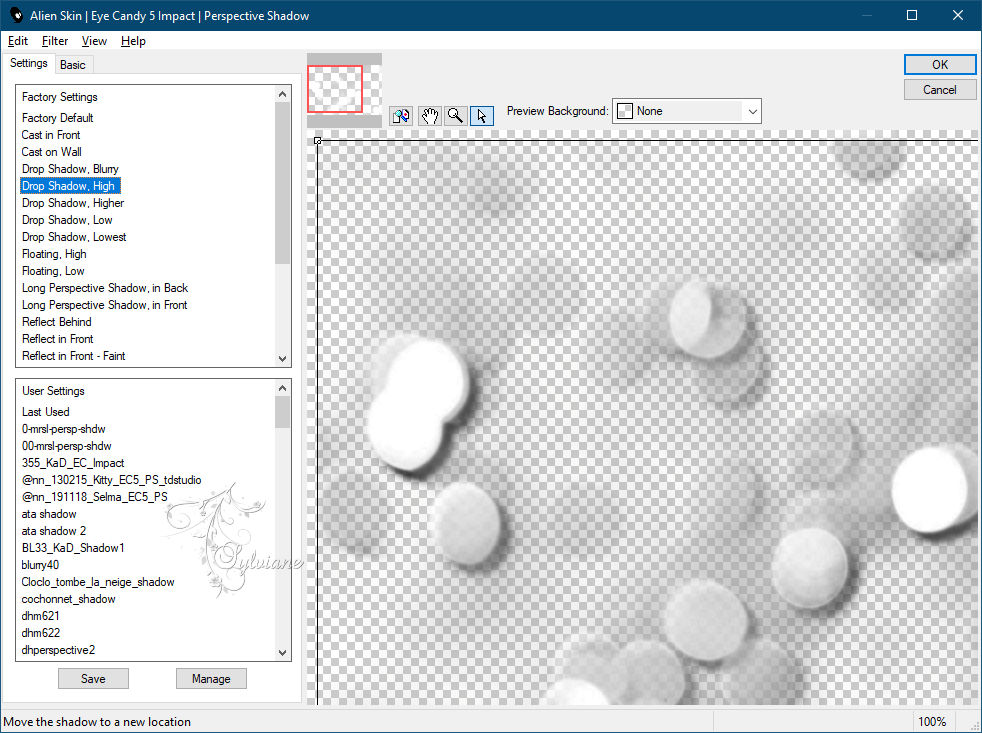
Task: Select ata shadow 2 user setting
Action: [53, 531]
